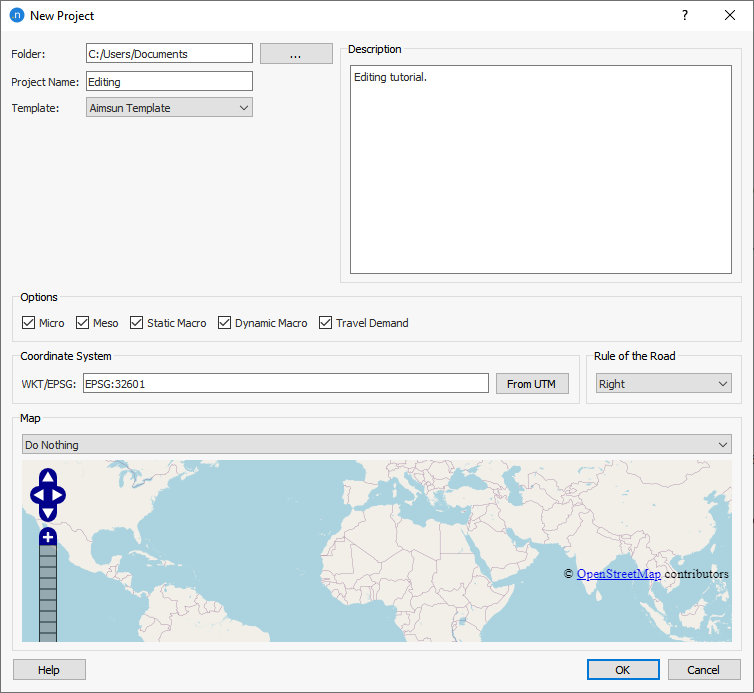Pan the map up with the arrow
The width and height of the screenshot is (754, 693).
pos(48,478)
